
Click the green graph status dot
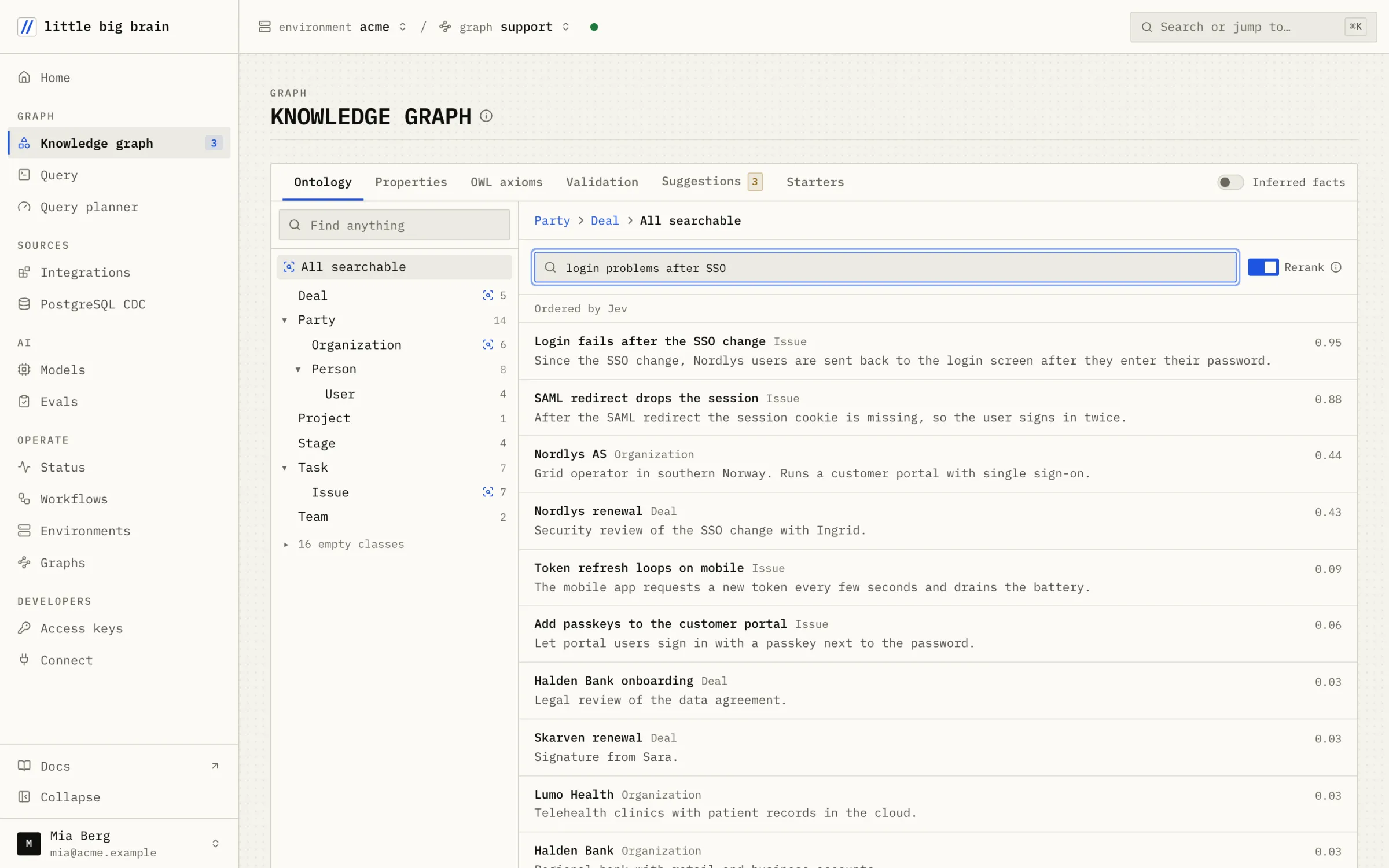(x=594, y=27)
